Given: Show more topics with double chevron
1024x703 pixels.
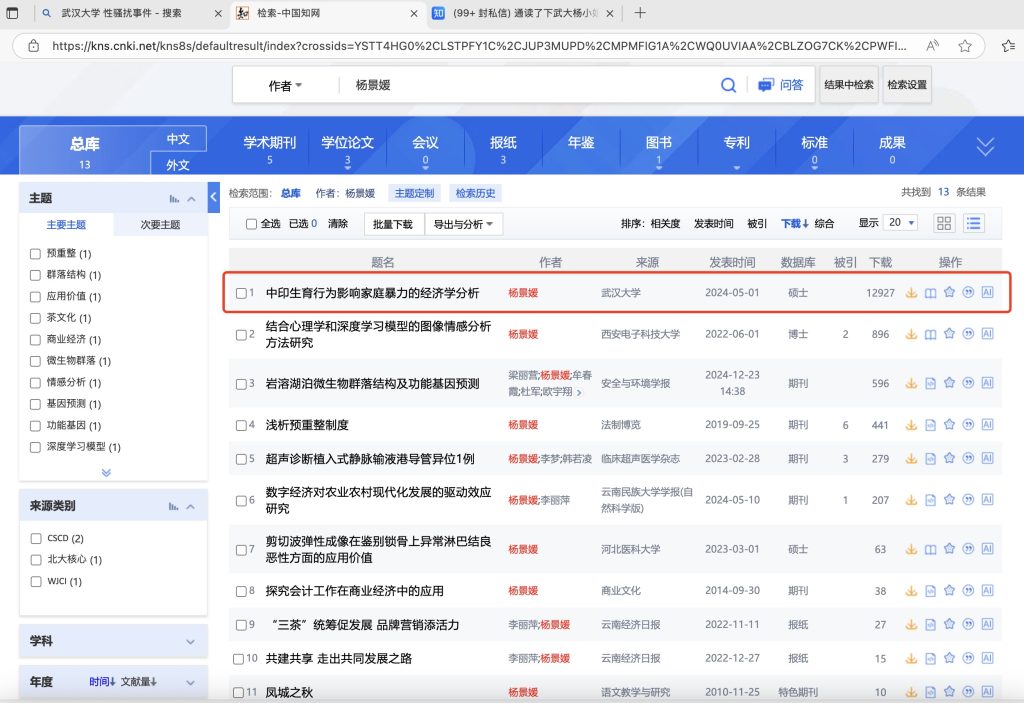Looking at the screenshot, I should [106, 472].
